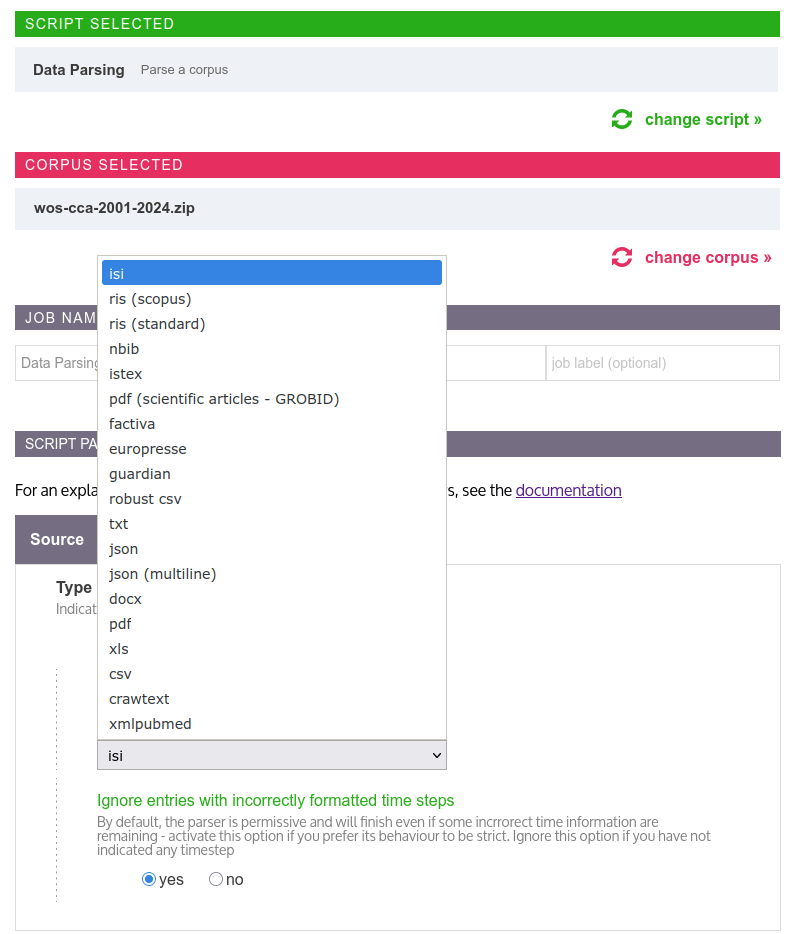Click the change corpus link

click(708, 257)
